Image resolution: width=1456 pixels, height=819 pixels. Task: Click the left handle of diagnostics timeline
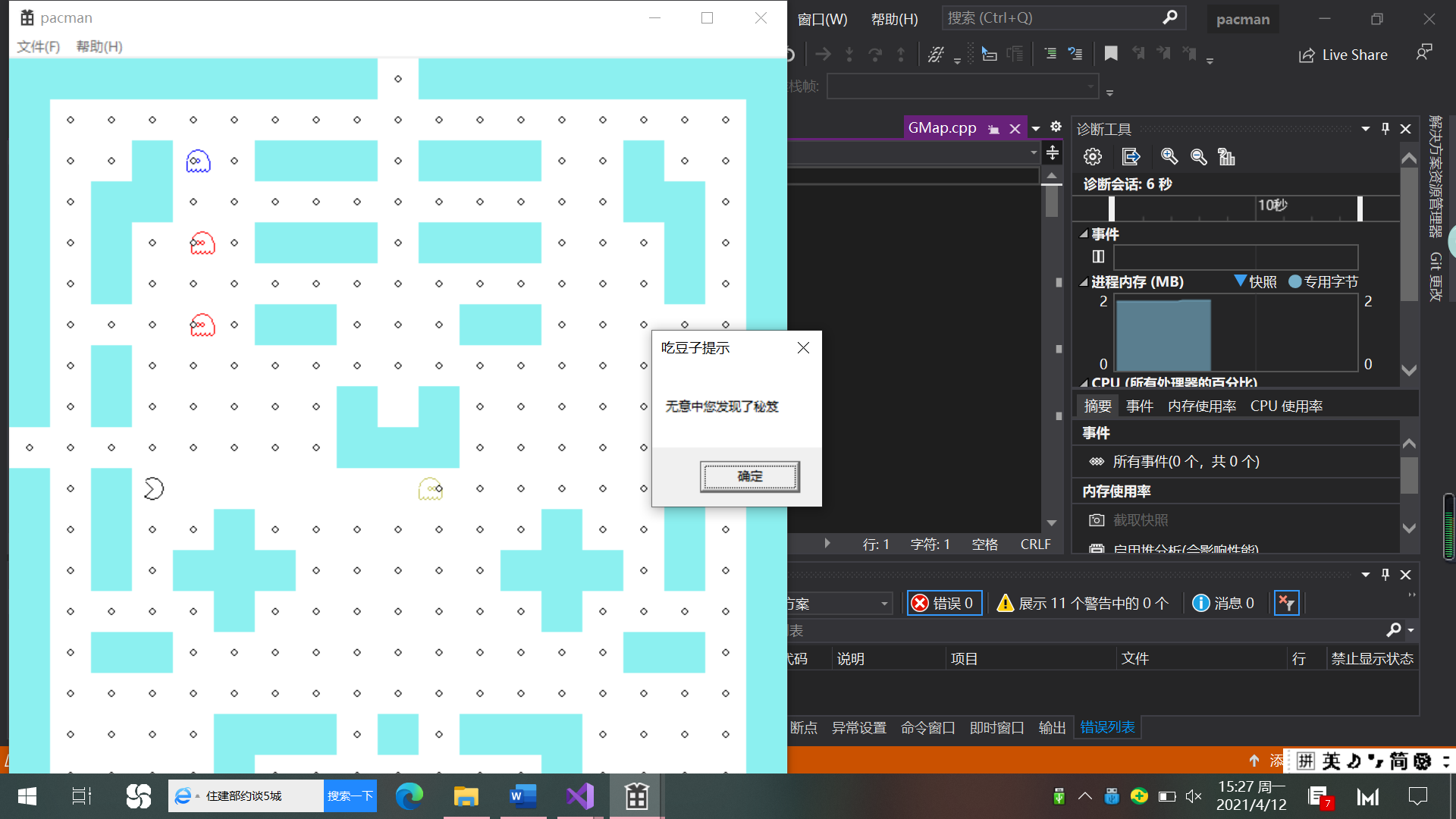click(x=1112, y=209)
